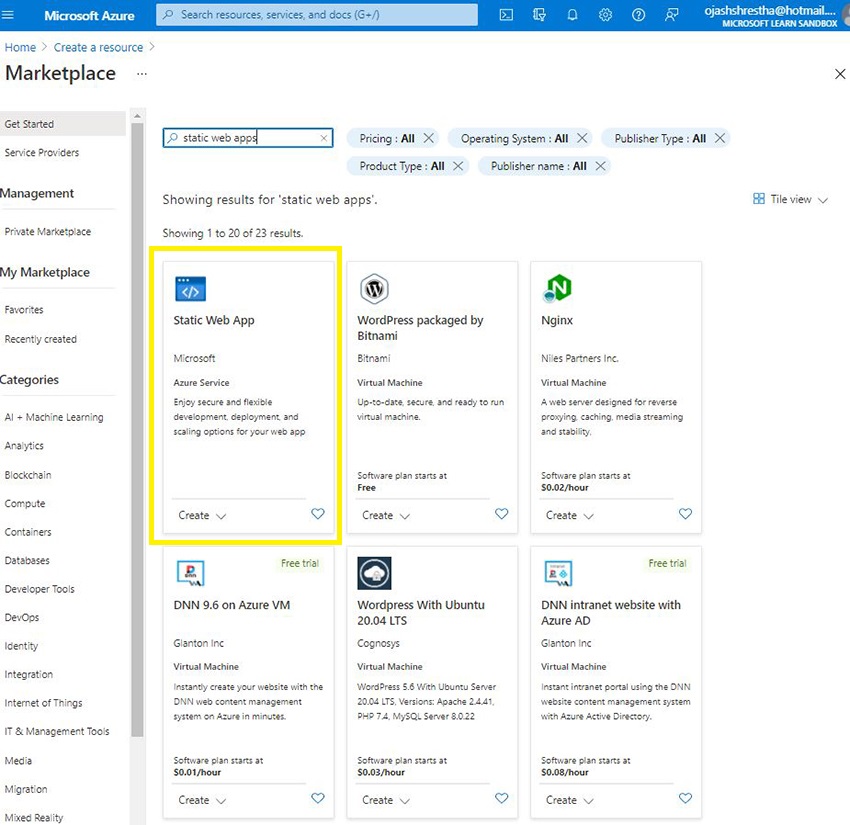The height and width of the screenshot is (825, 850).
Task: Select the Databases category
Action: [x=27, y=560]
